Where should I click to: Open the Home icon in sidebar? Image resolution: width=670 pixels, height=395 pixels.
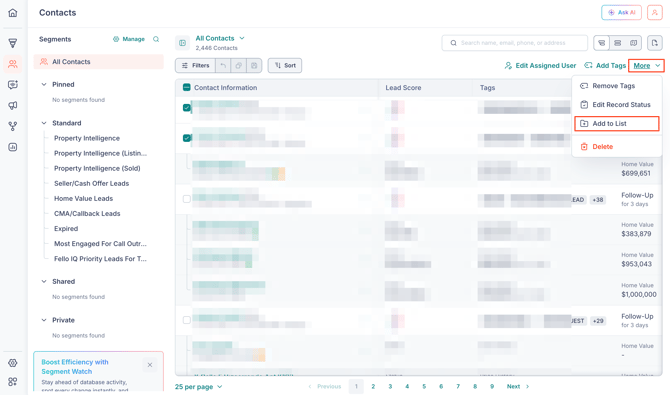pyautogui.click(x=13, y=13)
